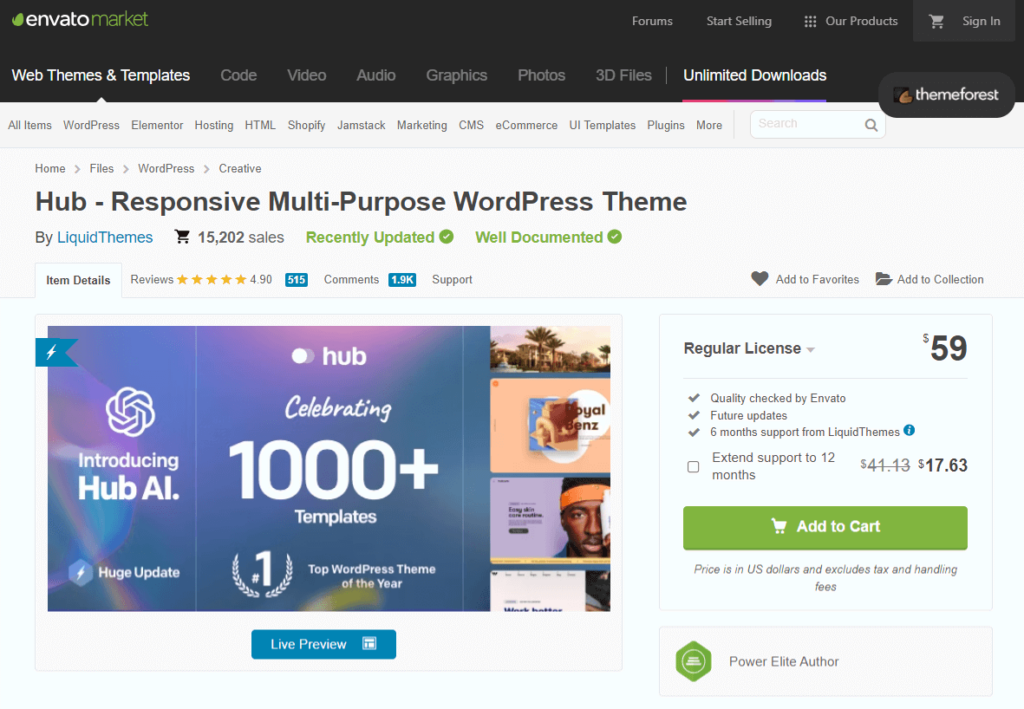The image size is (1024, 709).
Task: Select the All Items category
Action: click(x=29, y=125)
